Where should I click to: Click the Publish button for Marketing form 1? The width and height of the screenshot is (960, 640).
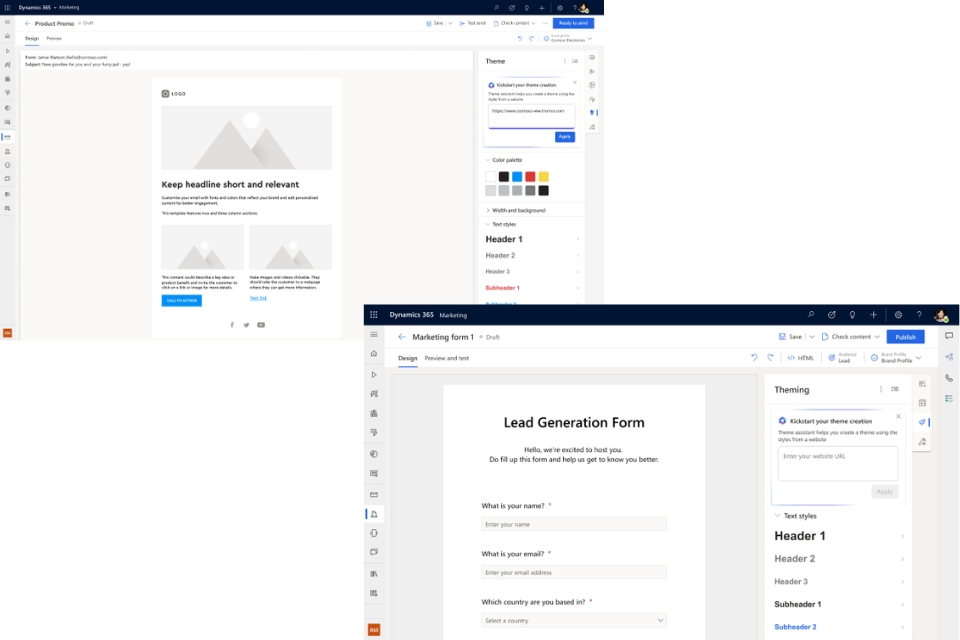(905, 337)
